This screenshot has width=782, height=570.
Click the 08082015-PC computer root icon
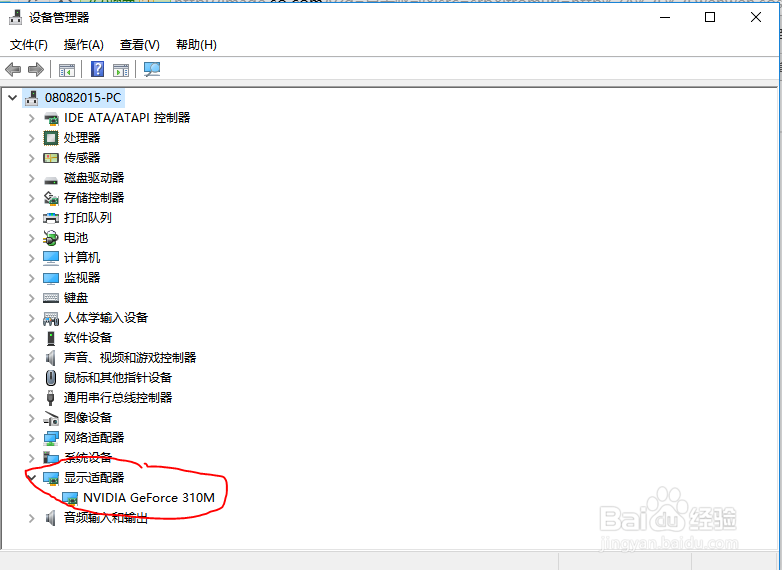point(31,98)
